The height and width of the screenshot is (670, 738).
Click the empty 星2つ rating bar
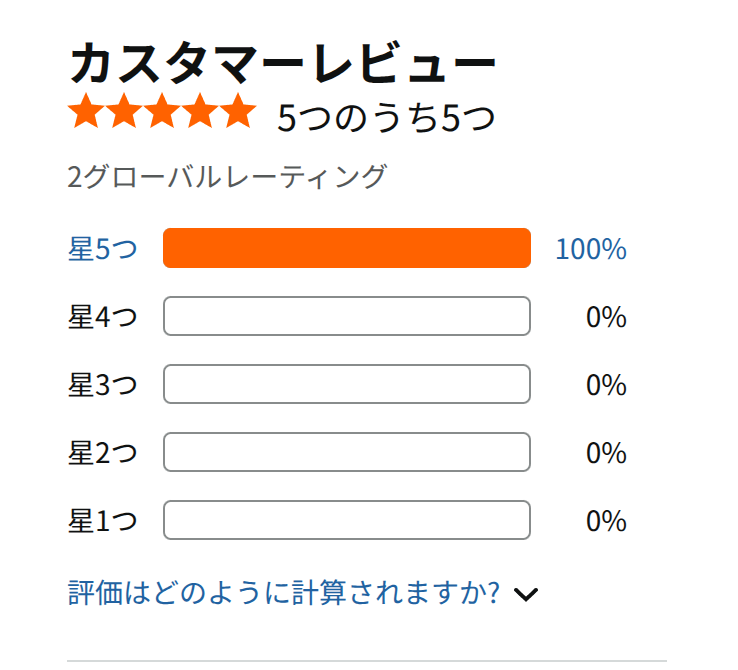click(x=347, y=452)
